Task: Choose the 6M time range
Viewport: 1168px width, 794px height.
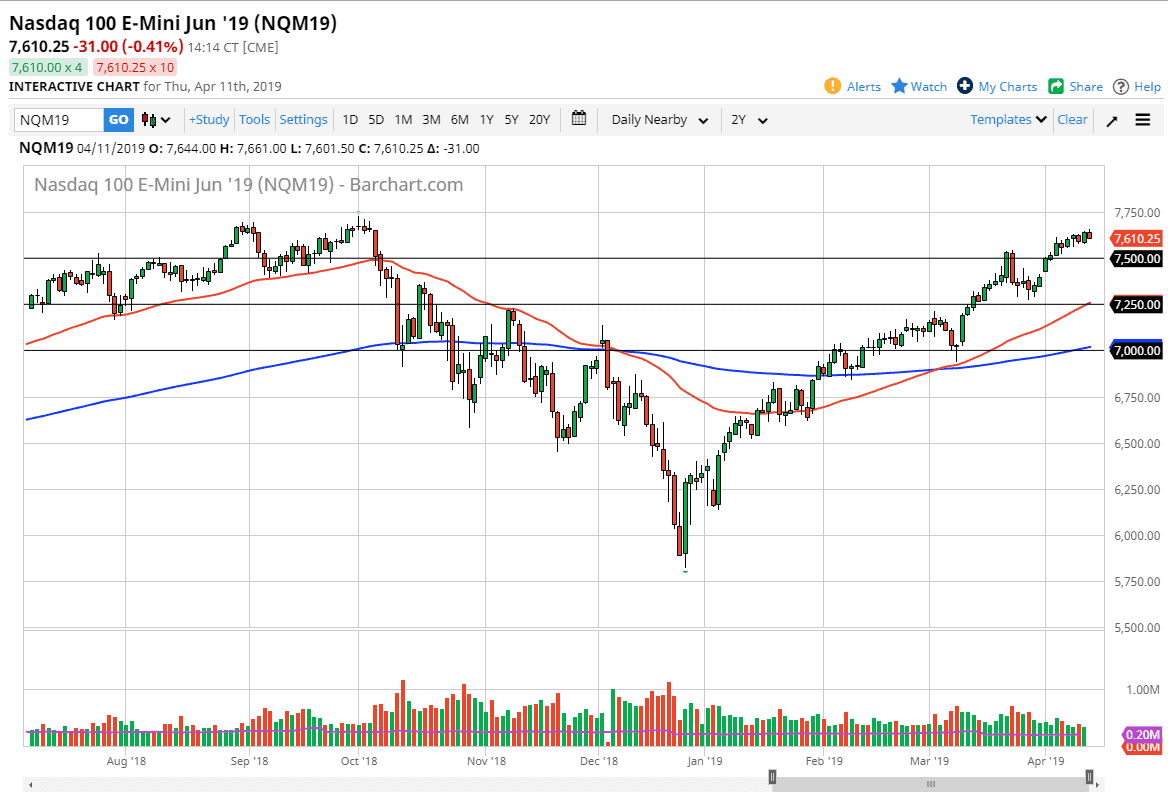Action: pyautogui.click(x=459, y=120)
